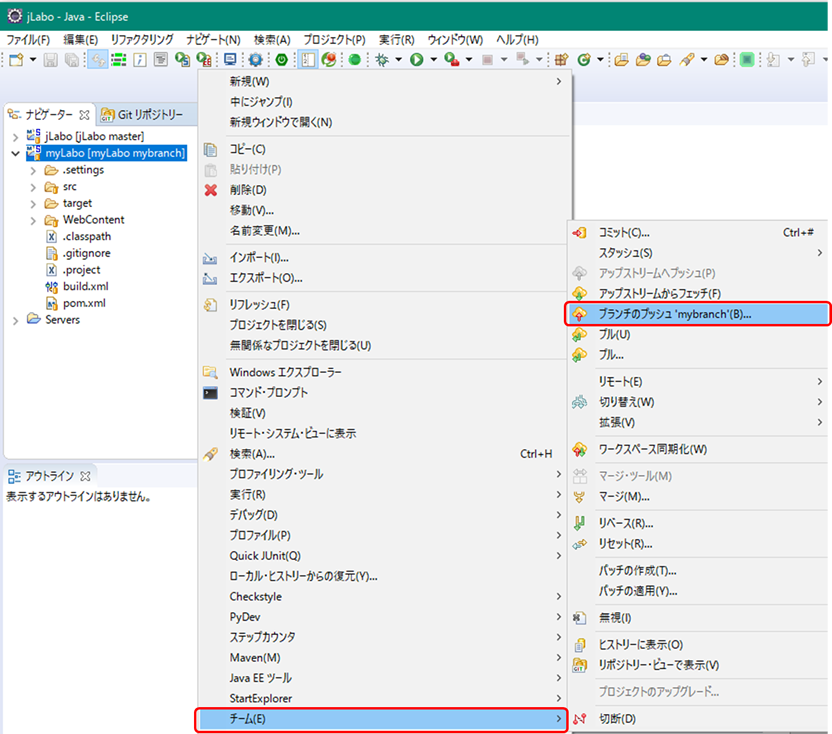Select the pom.xml file

click(84, 303)
